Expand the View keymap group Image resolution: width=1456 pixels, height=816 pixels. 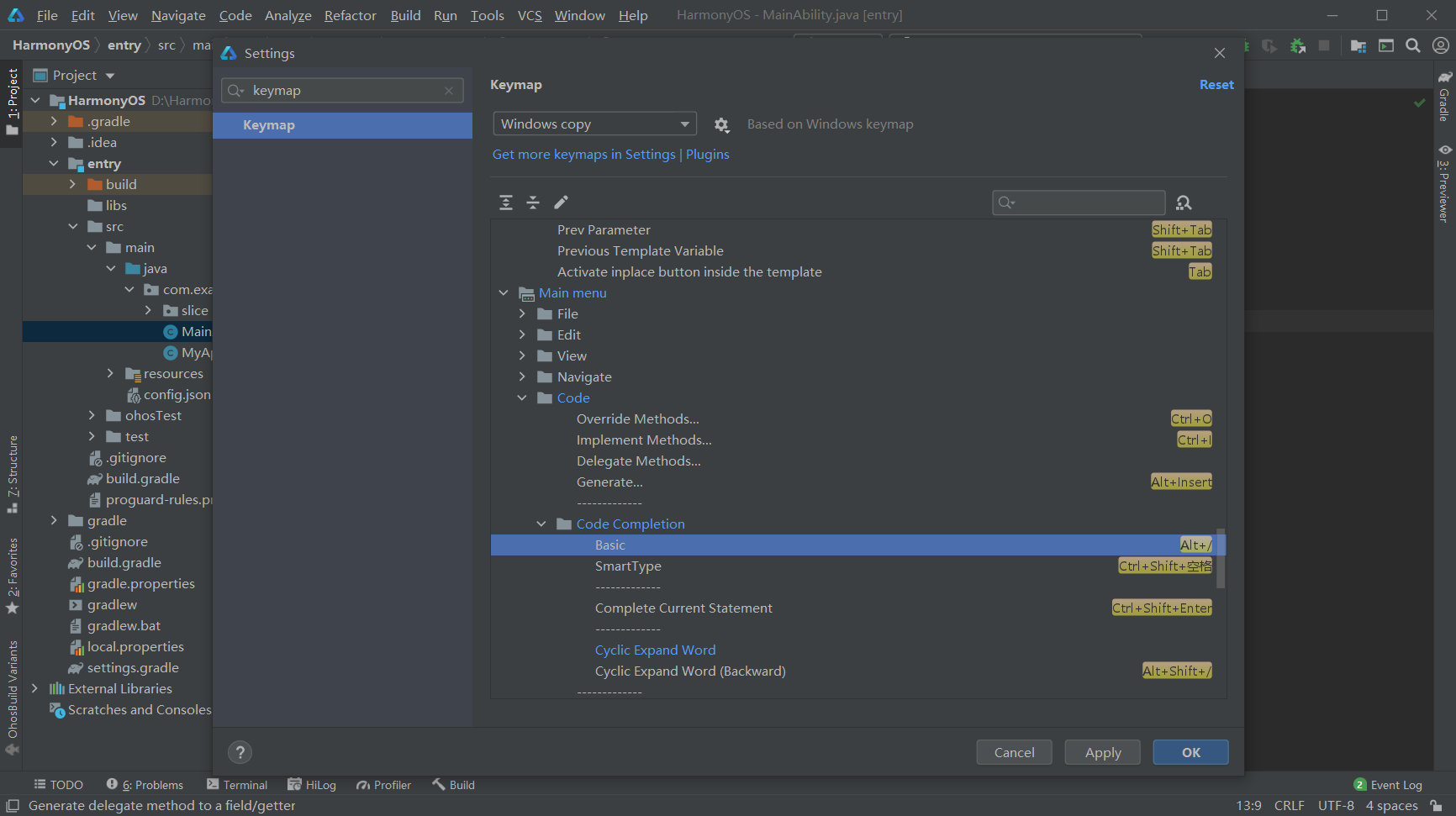click(x=522, y=356)
